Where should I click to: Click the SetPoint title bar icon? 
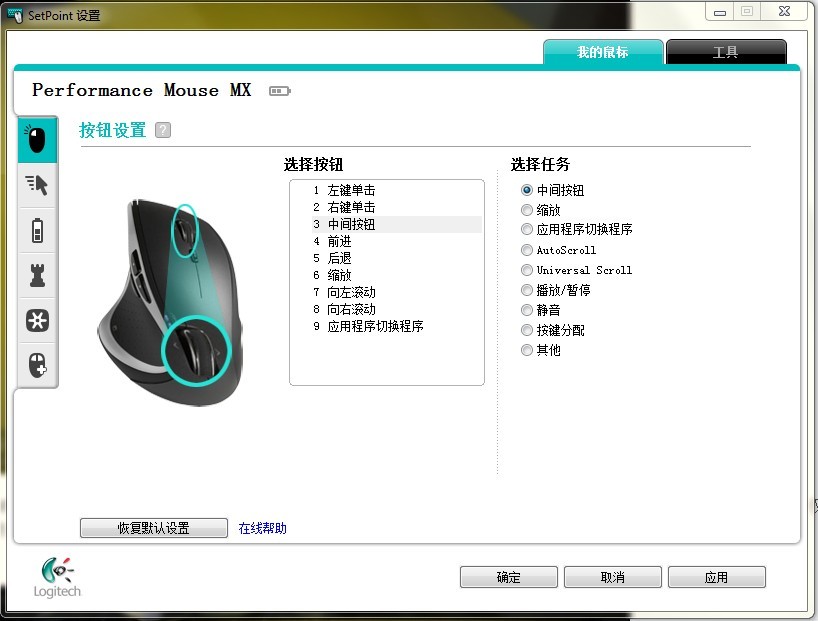click(15, 16)
